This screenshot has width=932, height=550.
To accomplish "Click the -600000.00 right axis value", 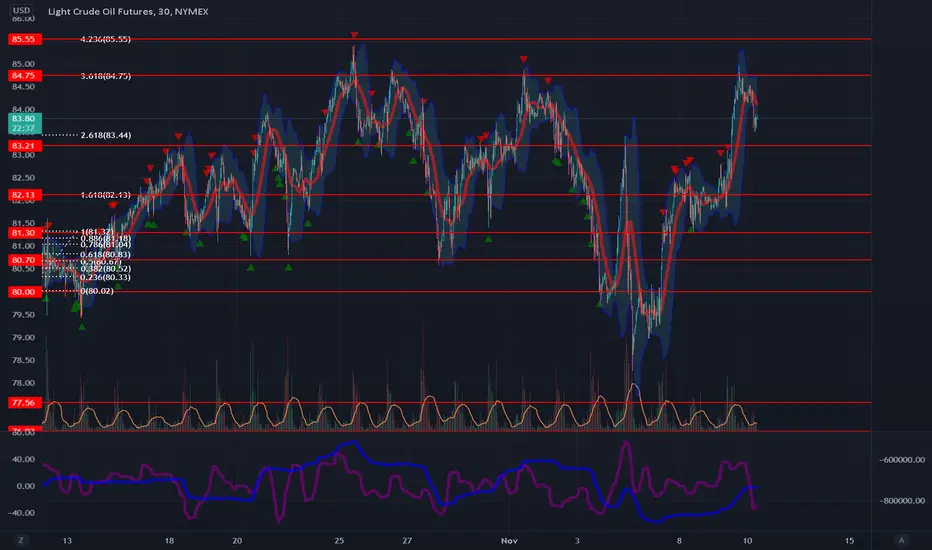I will [902, 460].
